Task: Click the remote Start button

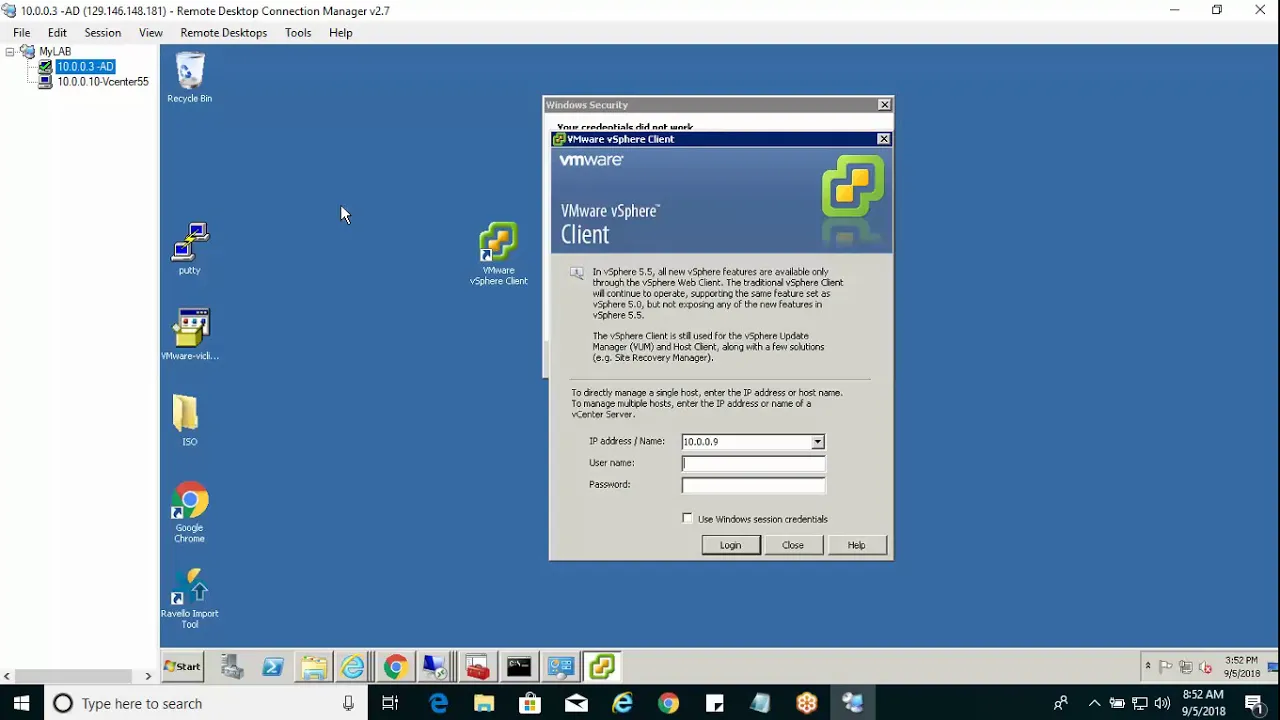Action: [x=183, y=667]
